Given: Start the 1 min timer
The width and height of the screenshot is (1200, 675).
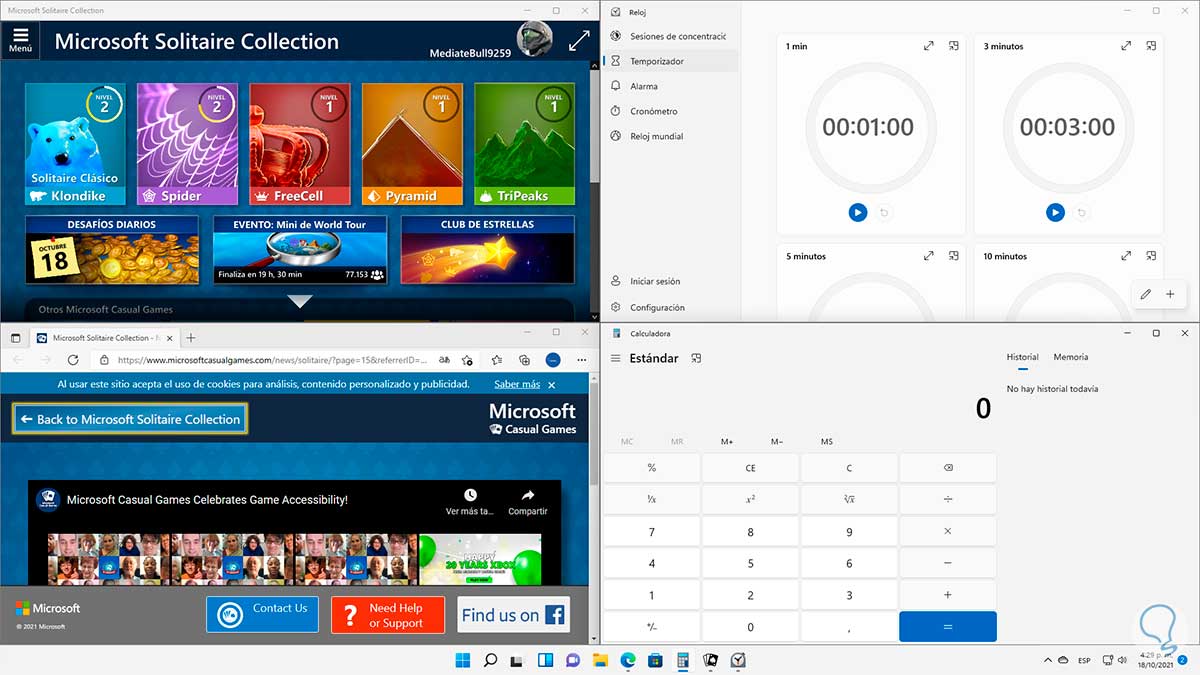Looking at the screenshot, I should tap(857, 212).
